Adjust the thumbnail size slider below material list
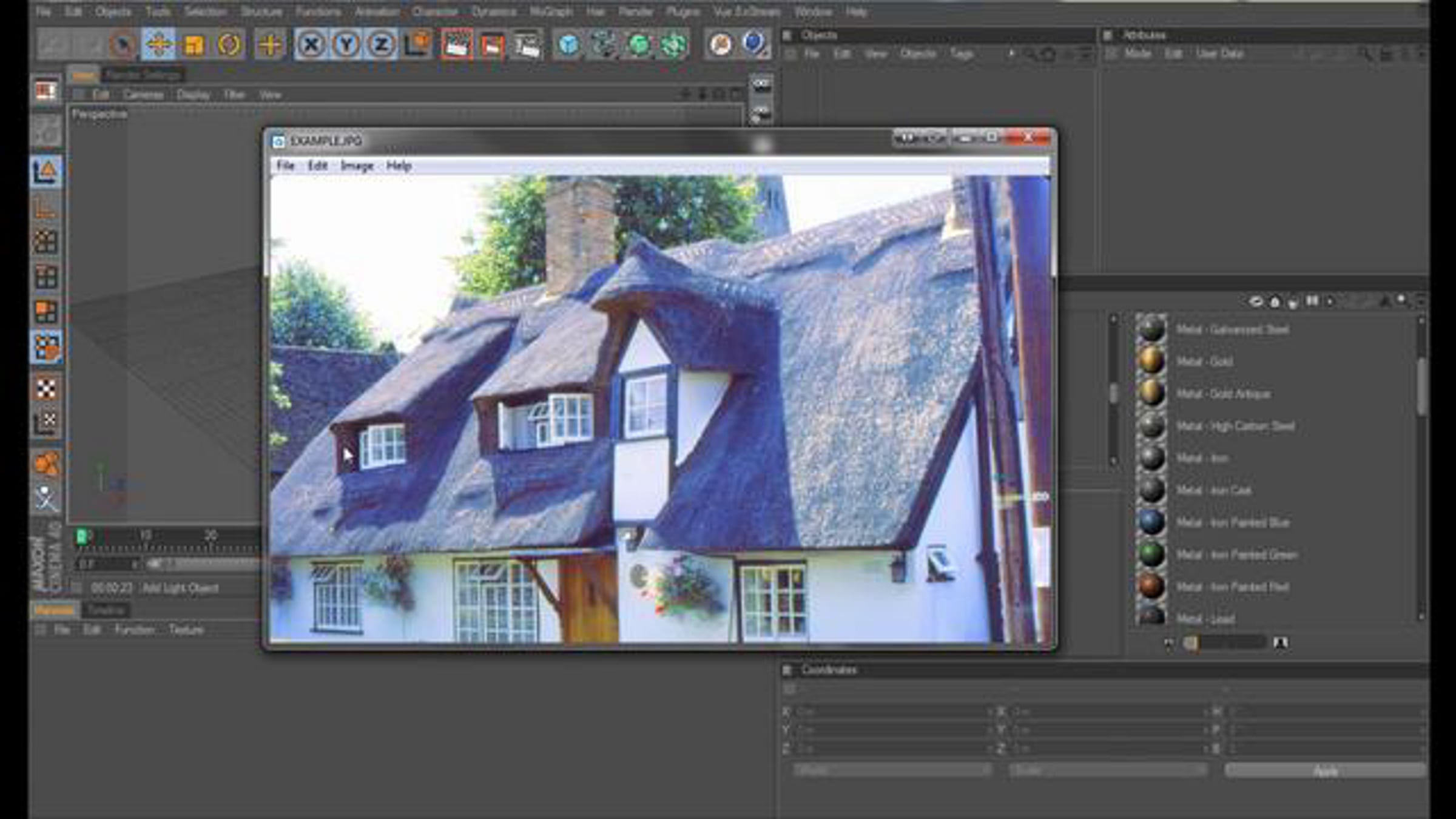Viewport: 1456px width, 819px height. coord(1225,642)
